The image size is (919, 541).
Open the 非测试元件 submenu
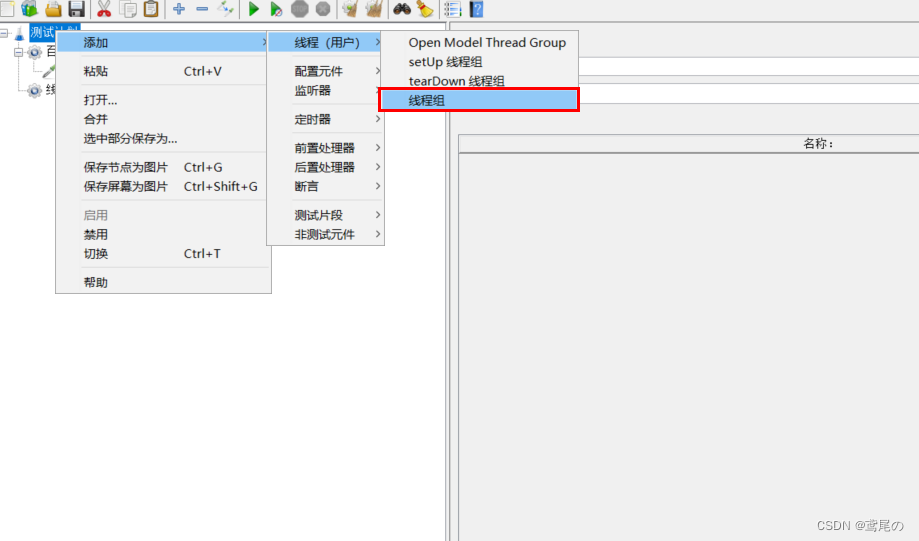pyautogui.click(x=325, y=234)
